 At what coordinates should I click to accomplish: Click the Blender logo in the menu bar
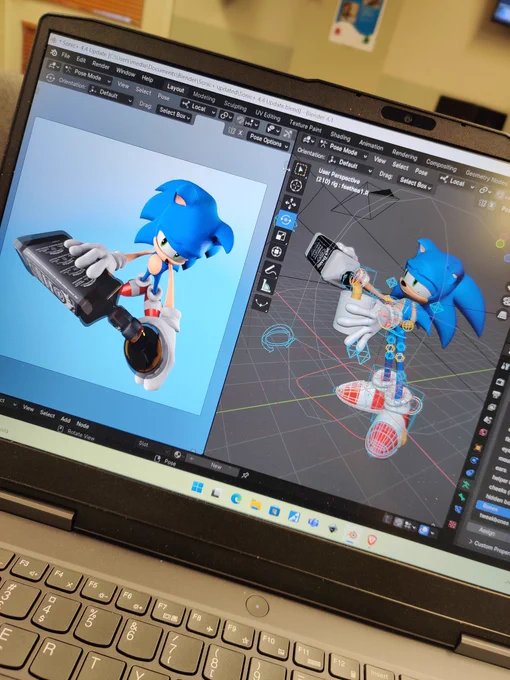(x=54, y=52)
